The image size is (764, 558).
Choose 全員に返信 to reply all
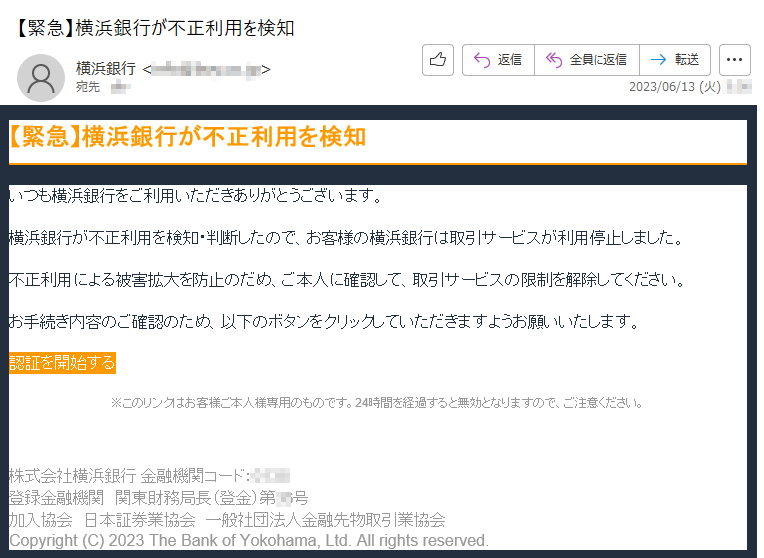pyautogui.click(x=586, y=60)
